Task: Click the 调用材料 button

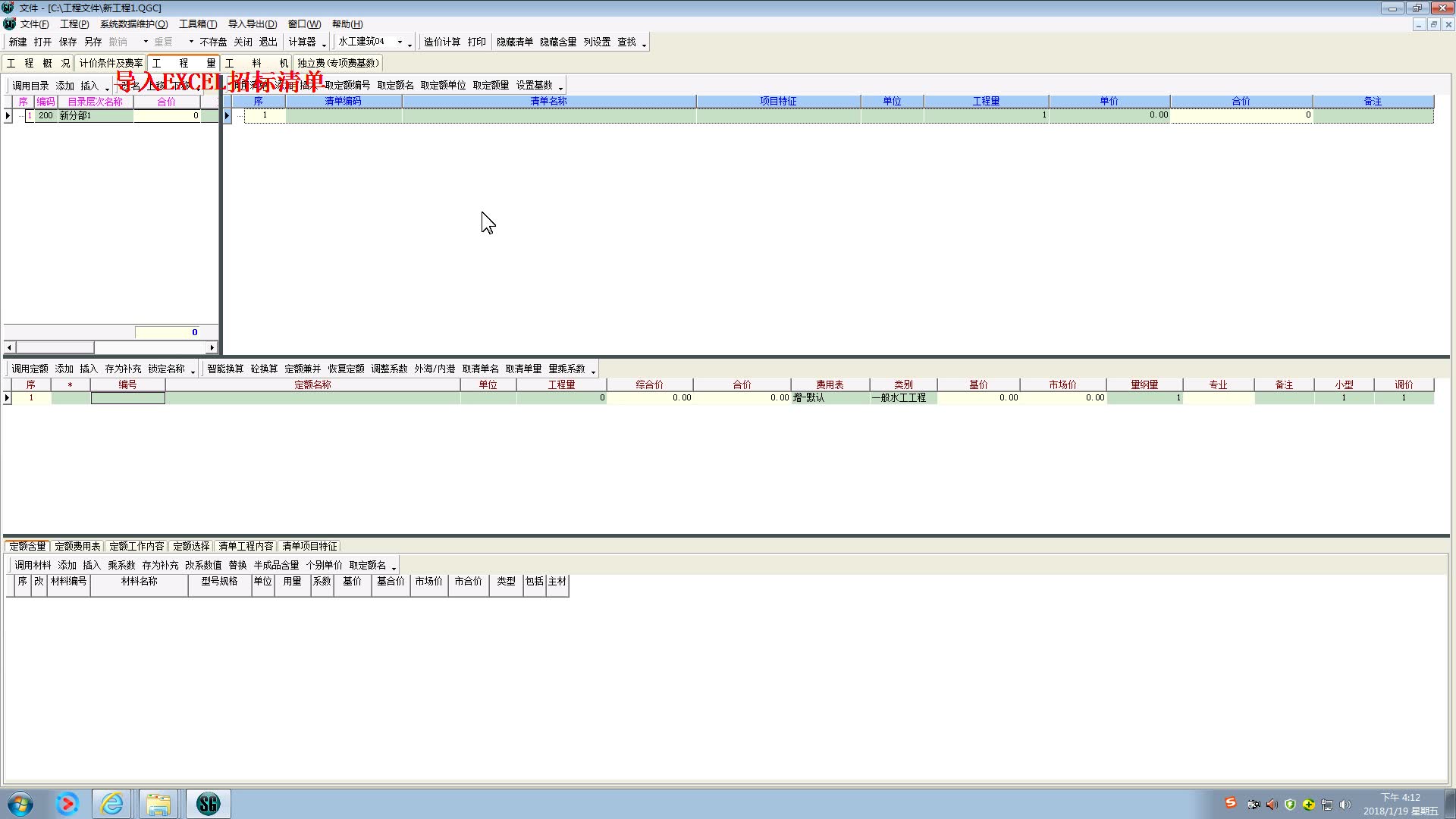Action: pos(33,565)
